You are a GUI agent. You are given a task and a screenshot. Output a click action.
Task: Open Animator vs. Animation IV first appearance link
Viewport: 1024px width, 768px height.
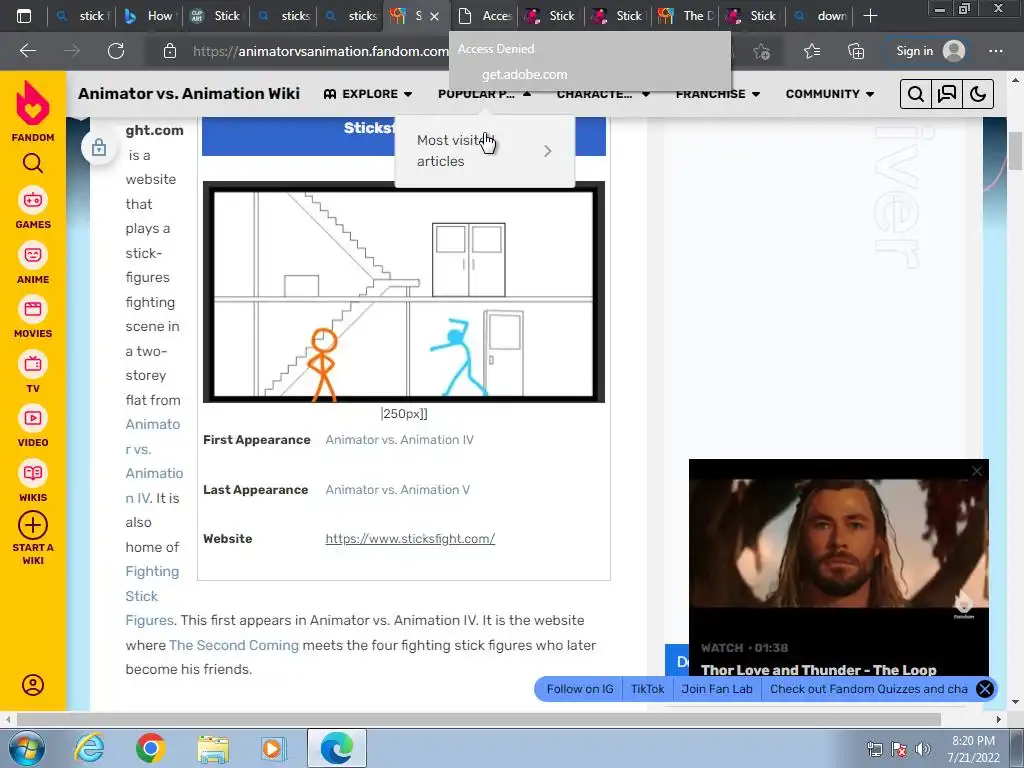coord(400,440)
